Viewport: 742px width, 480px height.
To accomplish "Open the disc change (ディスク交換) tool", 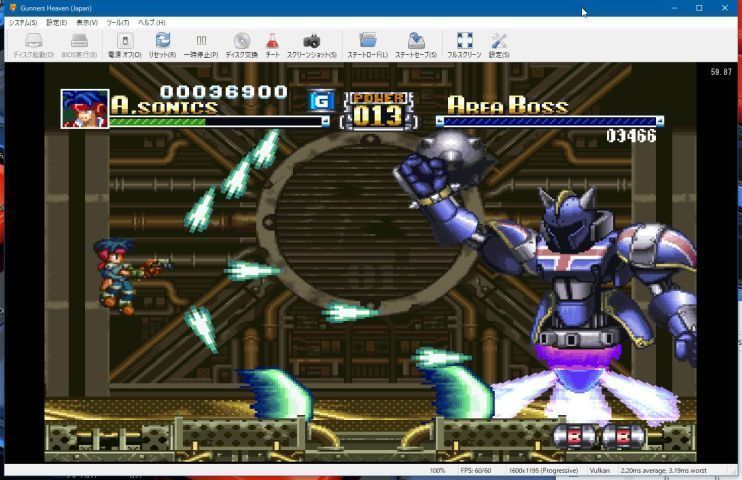I will click(241, 46).
